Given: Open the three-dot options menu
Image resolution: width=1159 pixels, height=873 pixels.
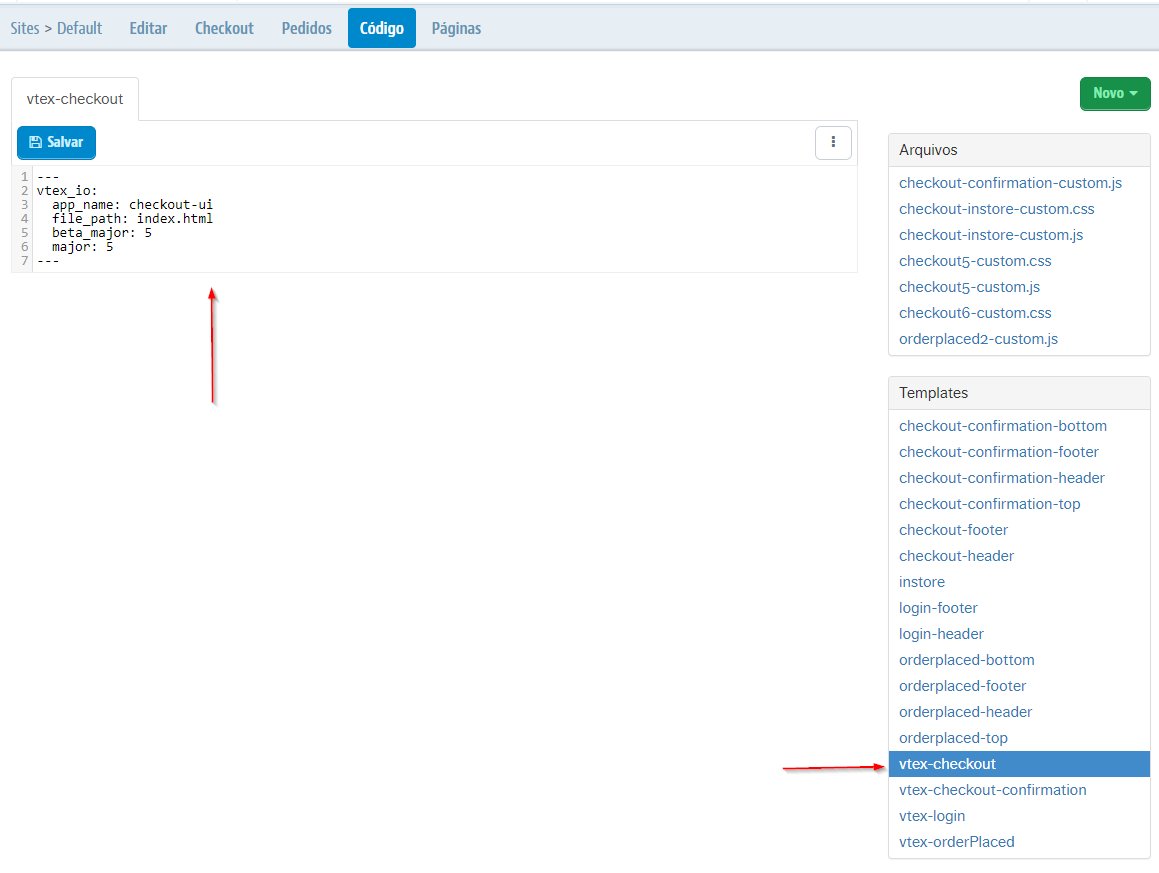Looking at the screenshot, I should point(833,142).
